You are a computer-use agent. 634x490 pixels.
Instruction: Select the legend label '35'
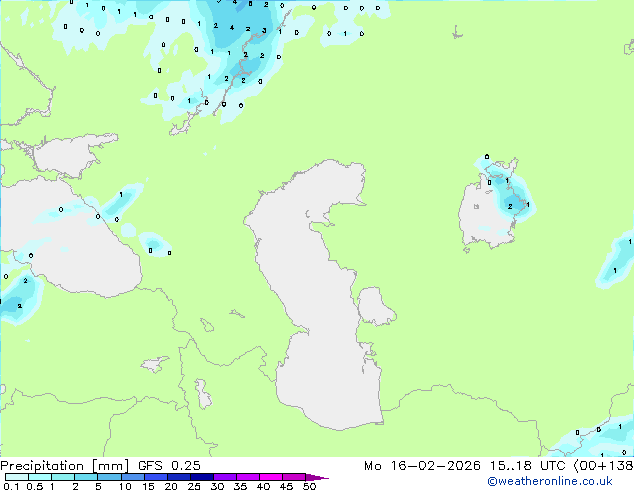(240, 486)
